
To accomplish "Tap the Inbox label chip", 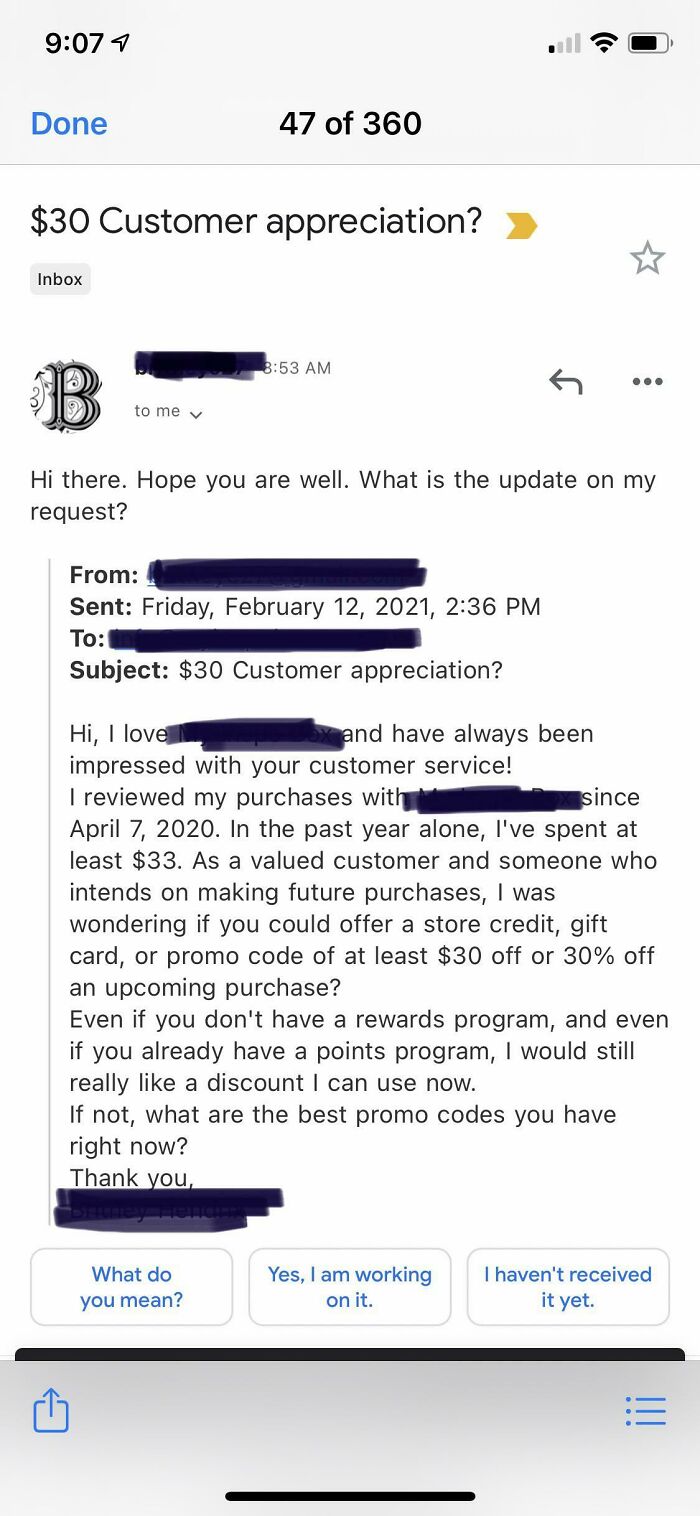I will tap(59, 279).
